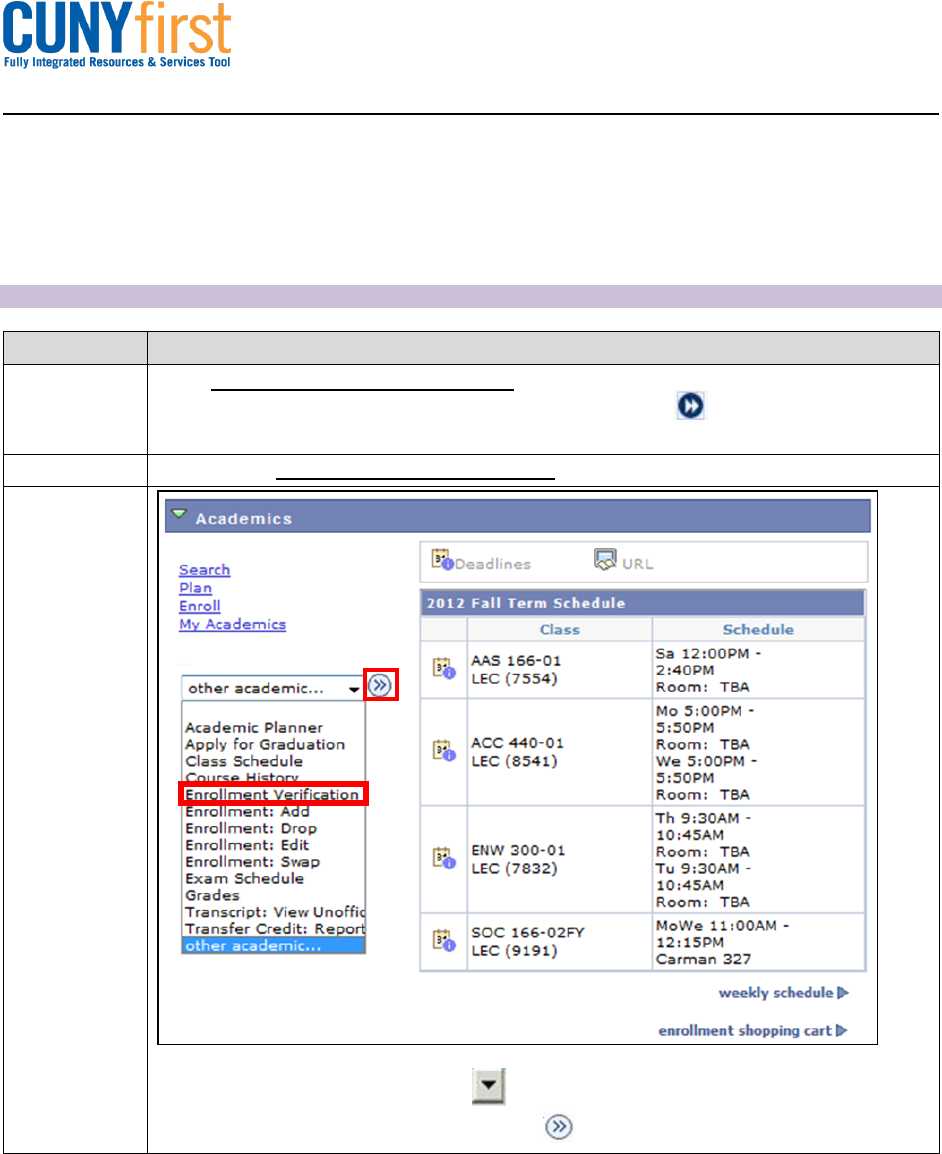Select Apply for Graduation option
This screenshot has width=942, height=1154.
point(265,744)
